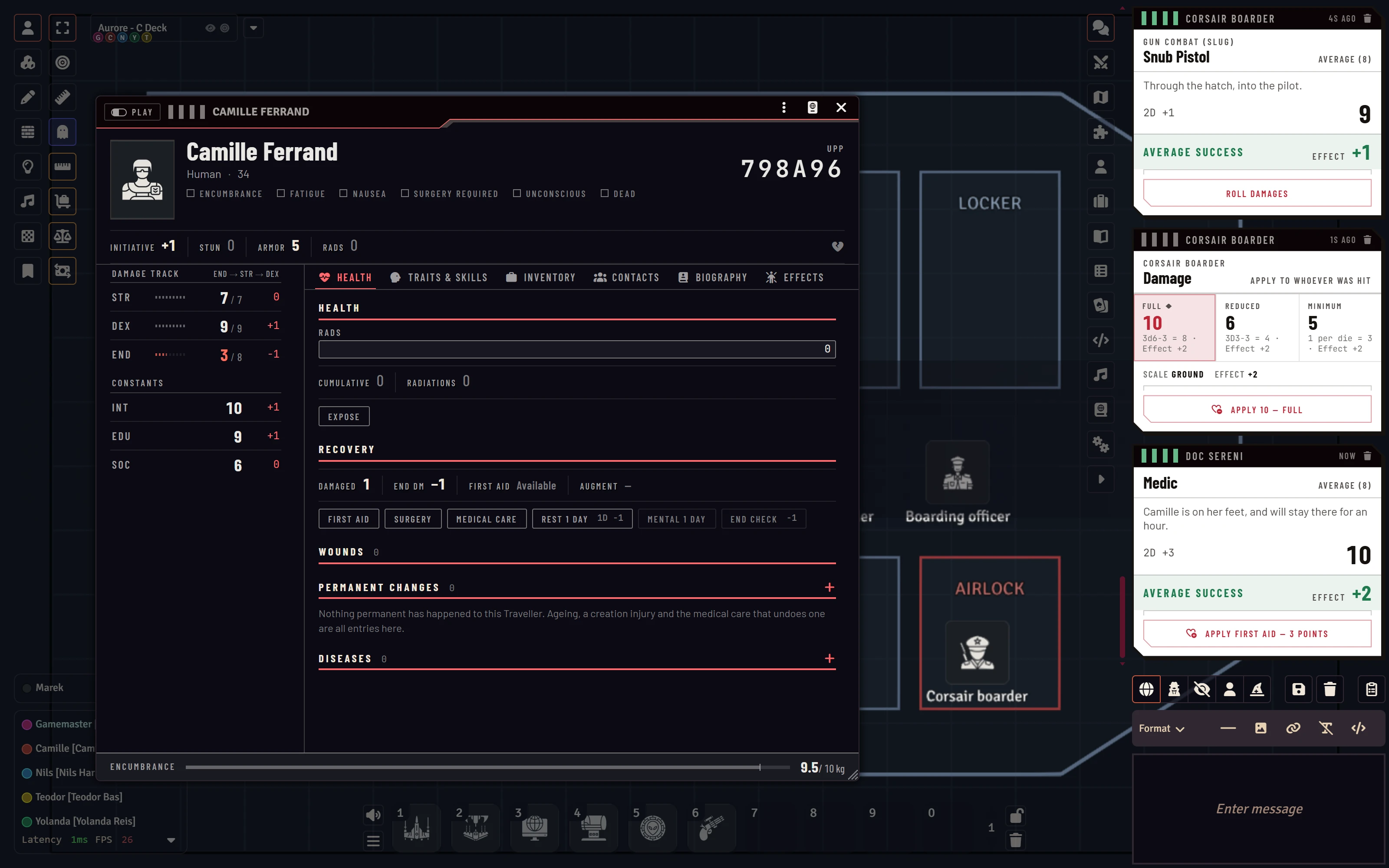Unlock the hotbar with the padlock icon

coord(1015,815)
